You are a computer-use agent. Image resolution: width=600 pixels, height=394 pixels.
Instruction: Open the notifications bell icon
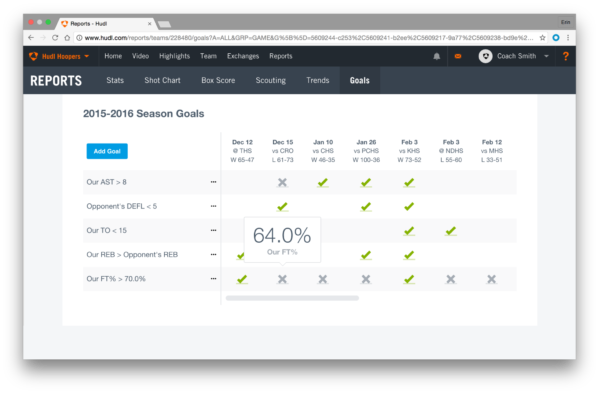pos(436,56)
